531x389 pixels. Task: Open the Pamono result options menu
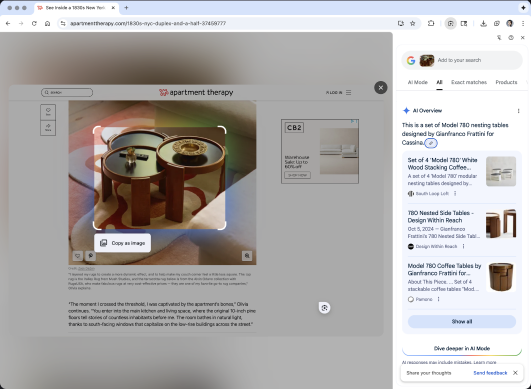tap(439, 299)
